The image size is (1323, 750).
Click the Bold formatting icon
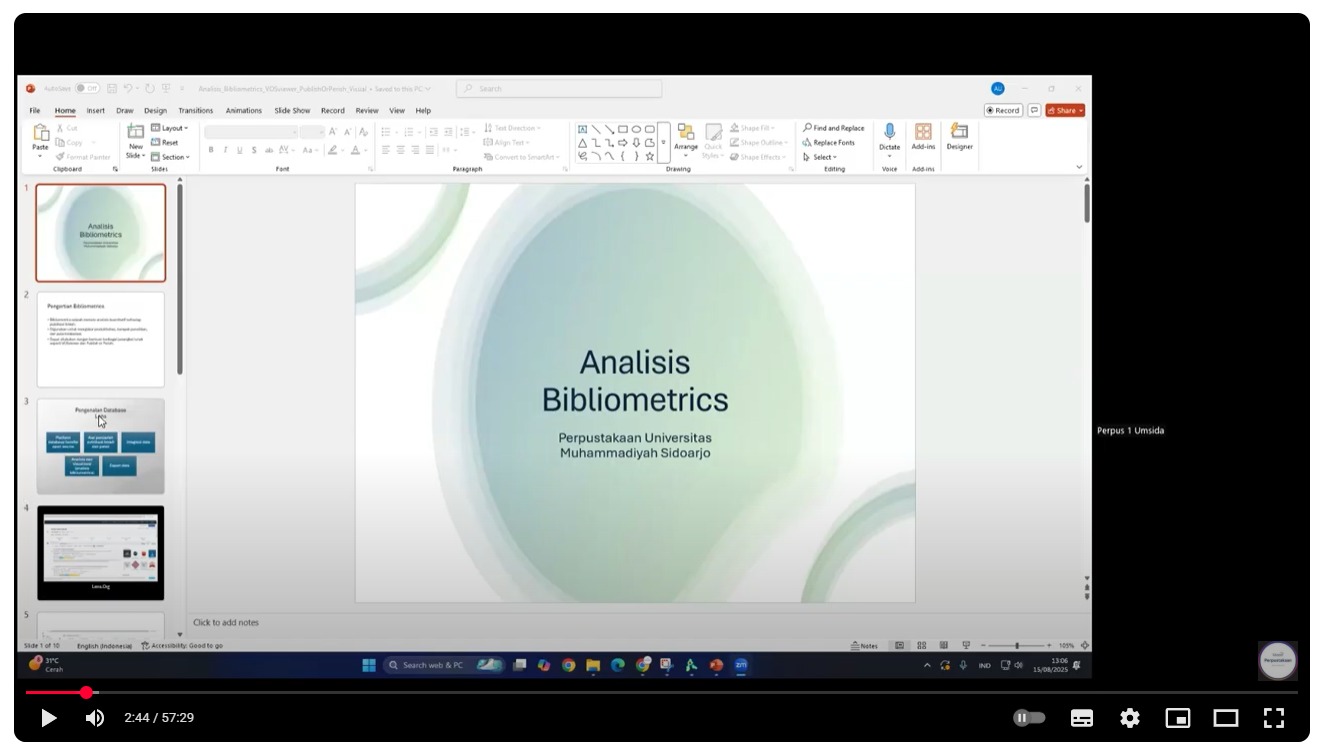click(x=211, y=150)
